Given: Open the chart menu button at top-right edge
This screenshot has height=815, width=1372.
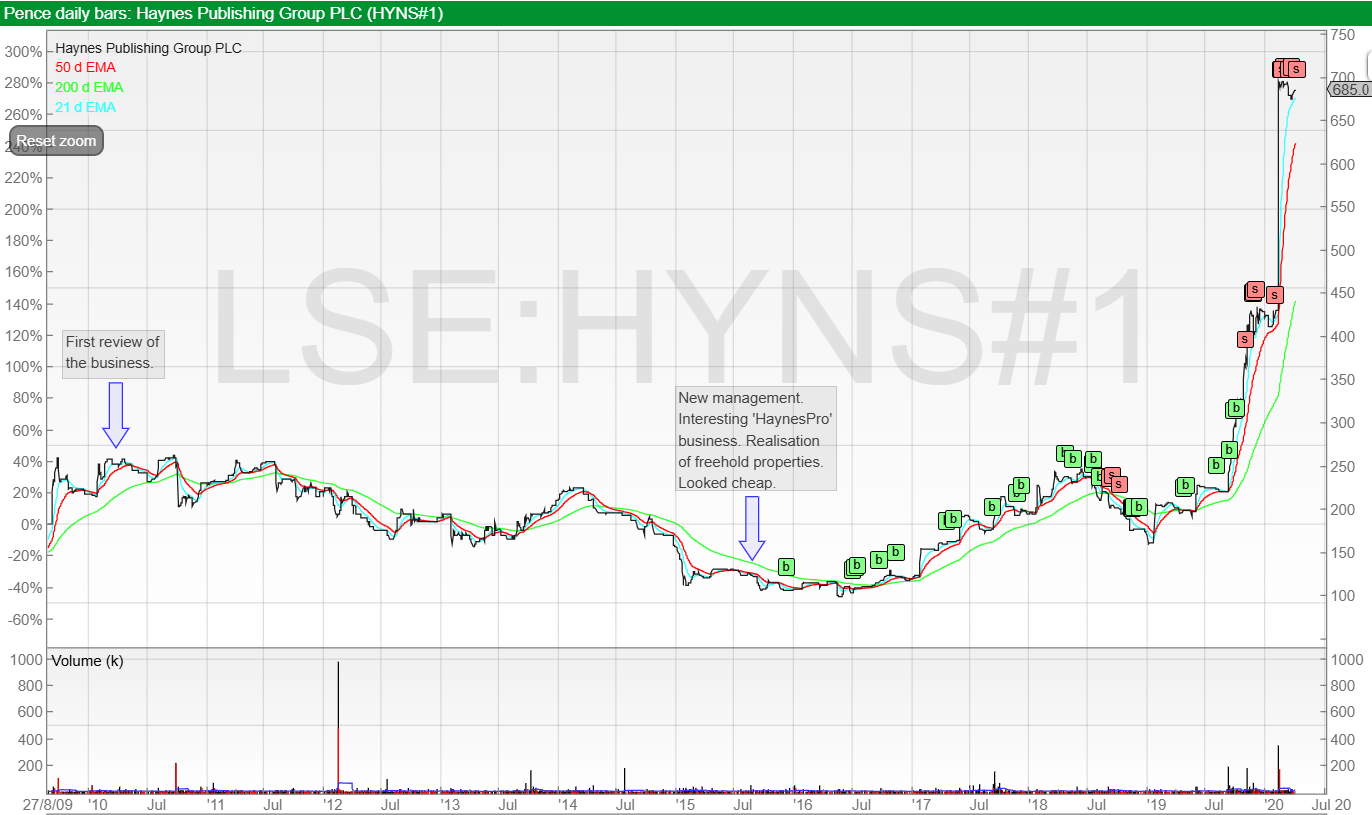Looking at the screenshot, I should click(1365, 62).
